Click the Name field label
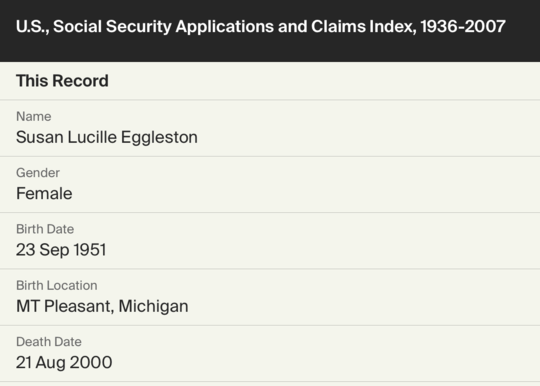Viewport: 540px width, 386px height. (34, 116)
